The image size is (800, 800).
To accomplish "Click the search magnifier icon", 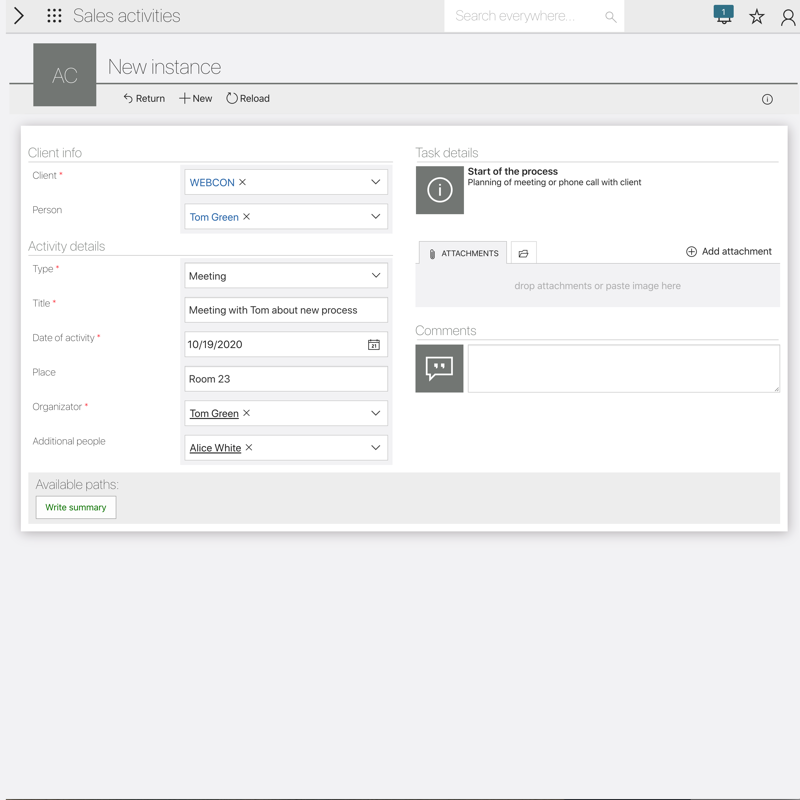I will click(610, 17).
